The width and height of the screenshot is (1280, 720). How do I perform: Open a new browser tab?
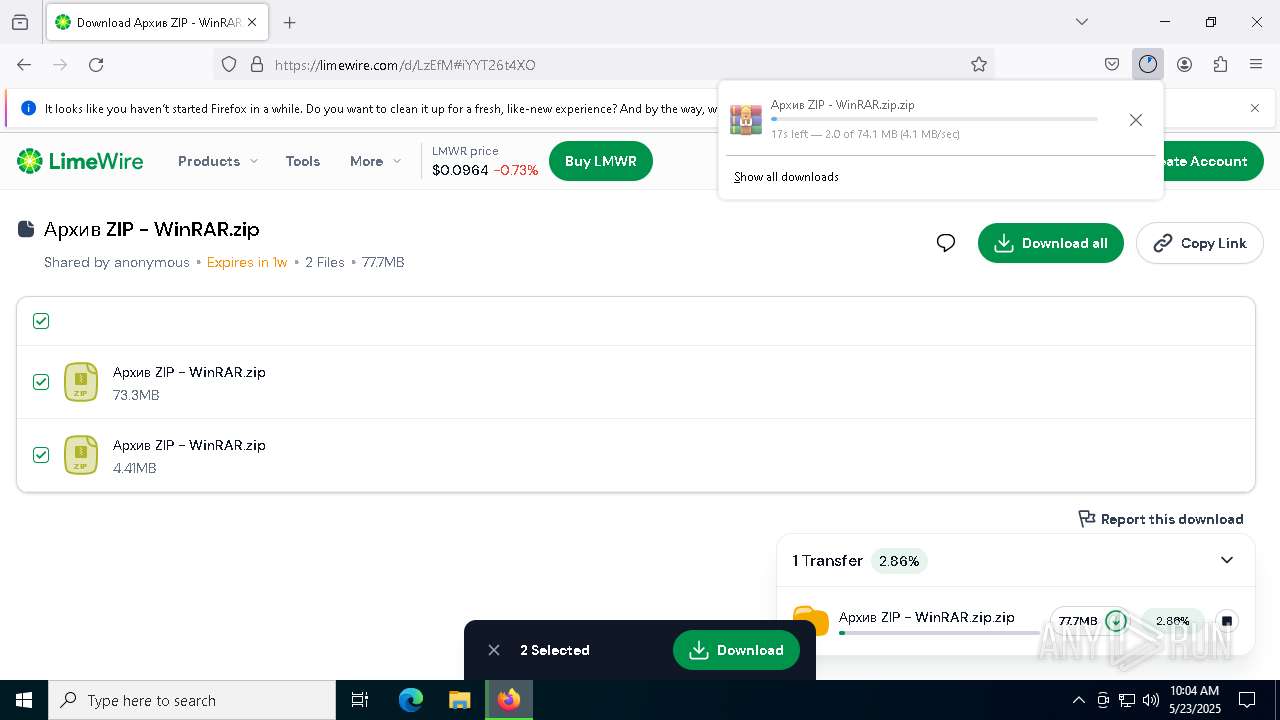pos(290,22)
